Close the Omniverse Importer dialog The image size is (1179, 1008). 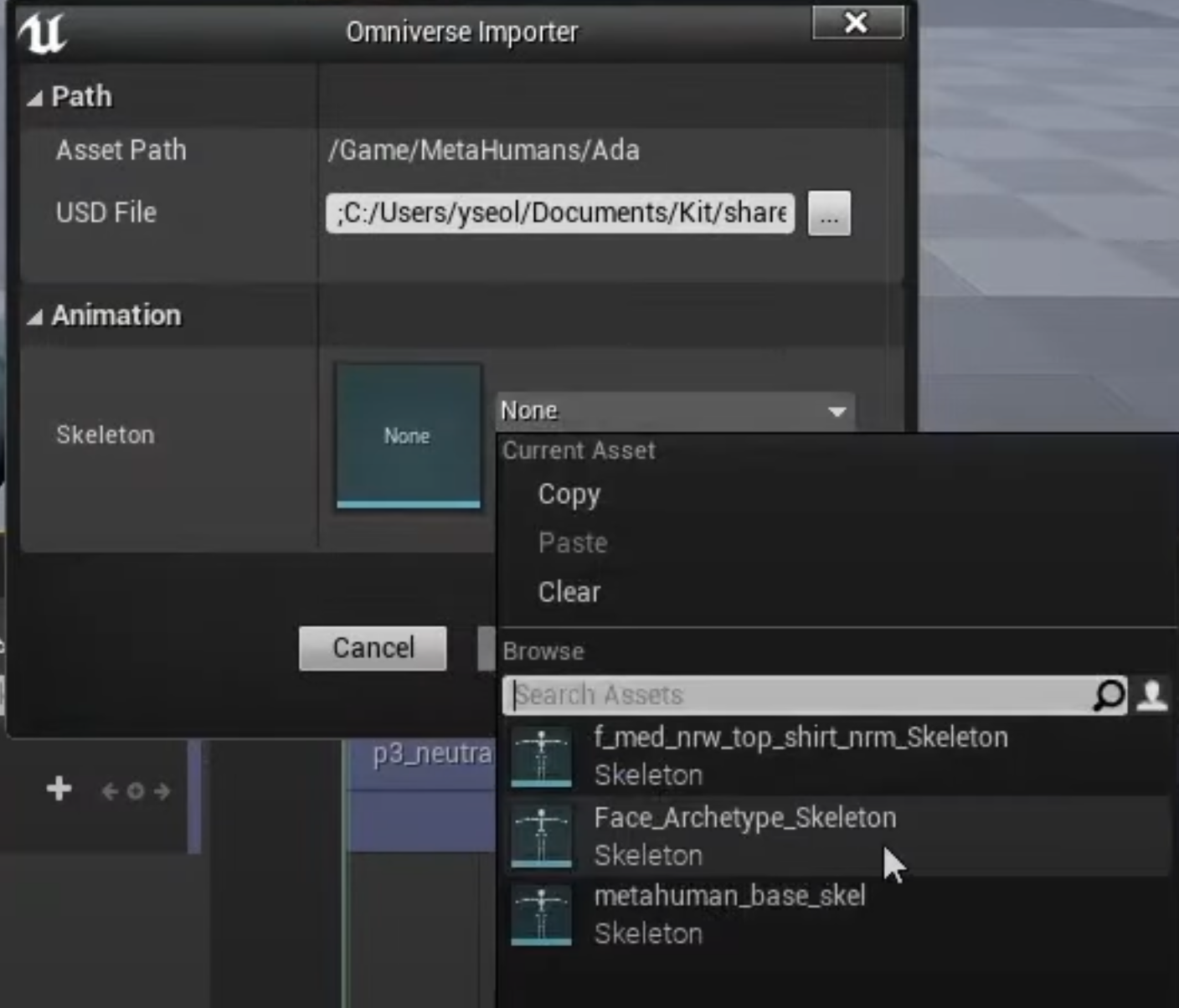(x=857, y=23)
